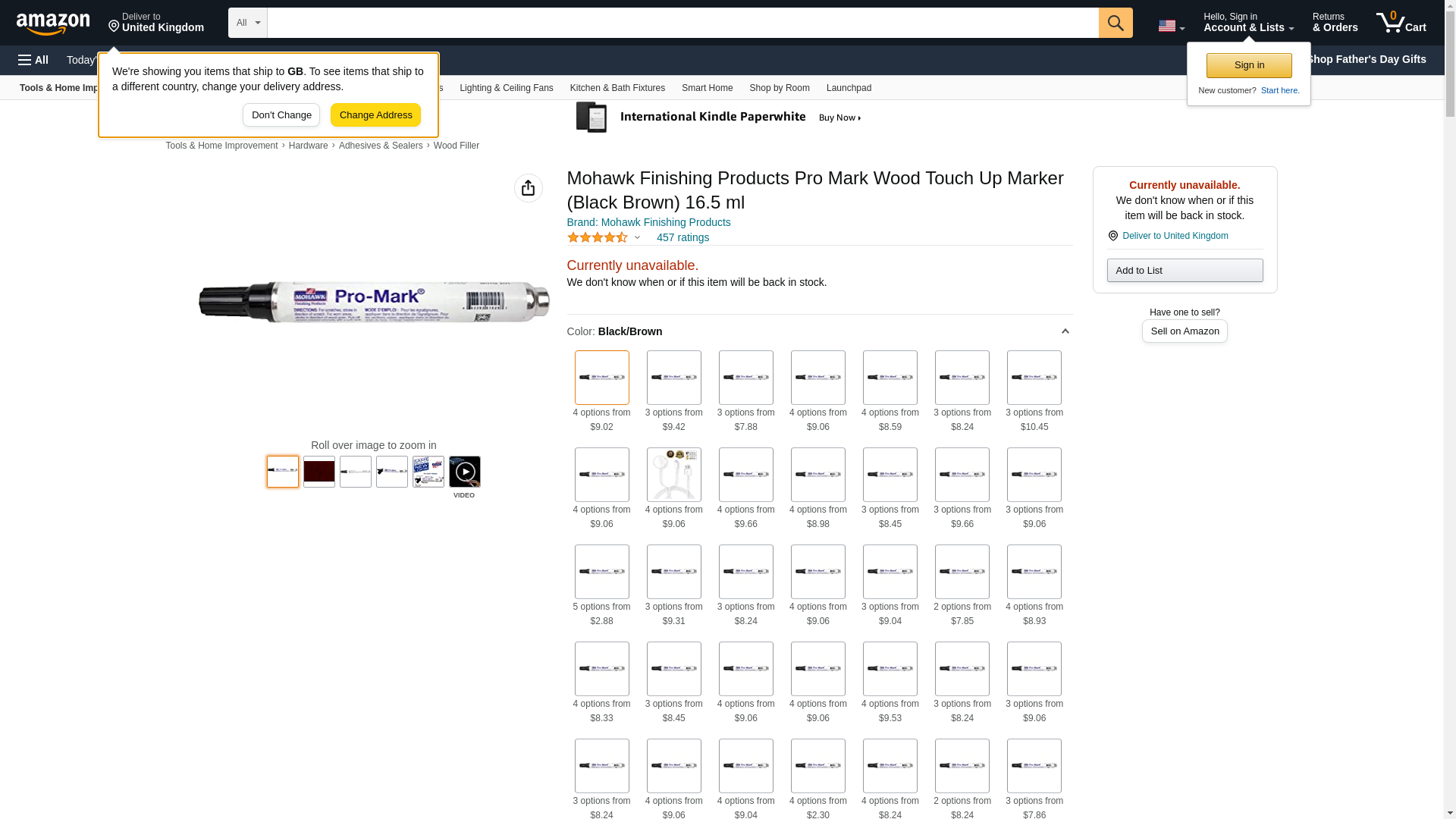
Task: Open the hamburger All menu
Action: pos(33,60)
